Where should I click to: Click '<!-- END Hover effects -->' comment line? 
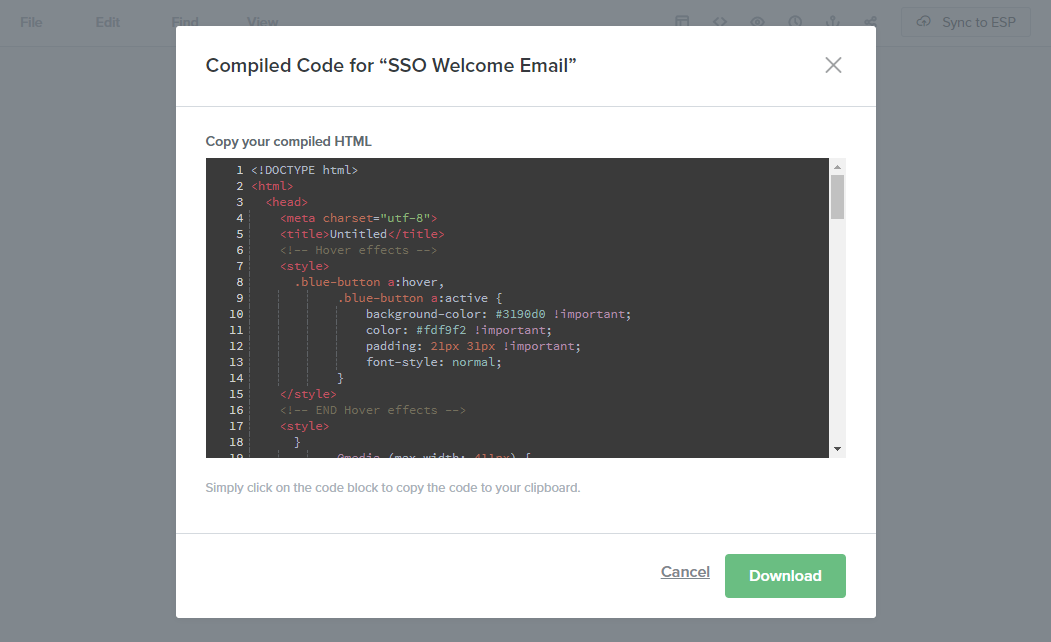(373, 410)
